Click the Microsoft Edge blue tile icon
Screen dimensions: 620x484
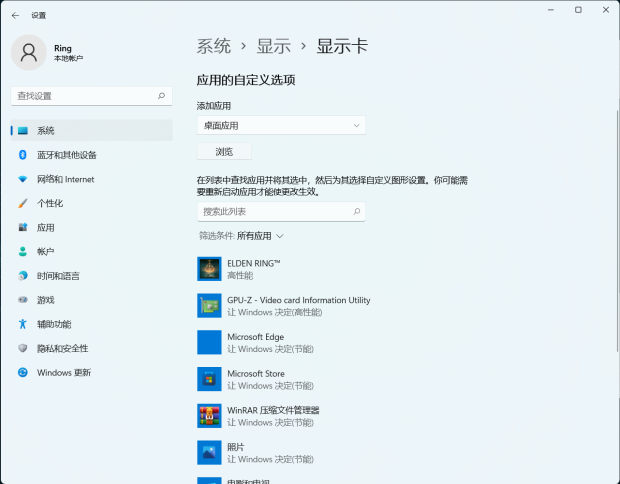(x=209, y=342)
